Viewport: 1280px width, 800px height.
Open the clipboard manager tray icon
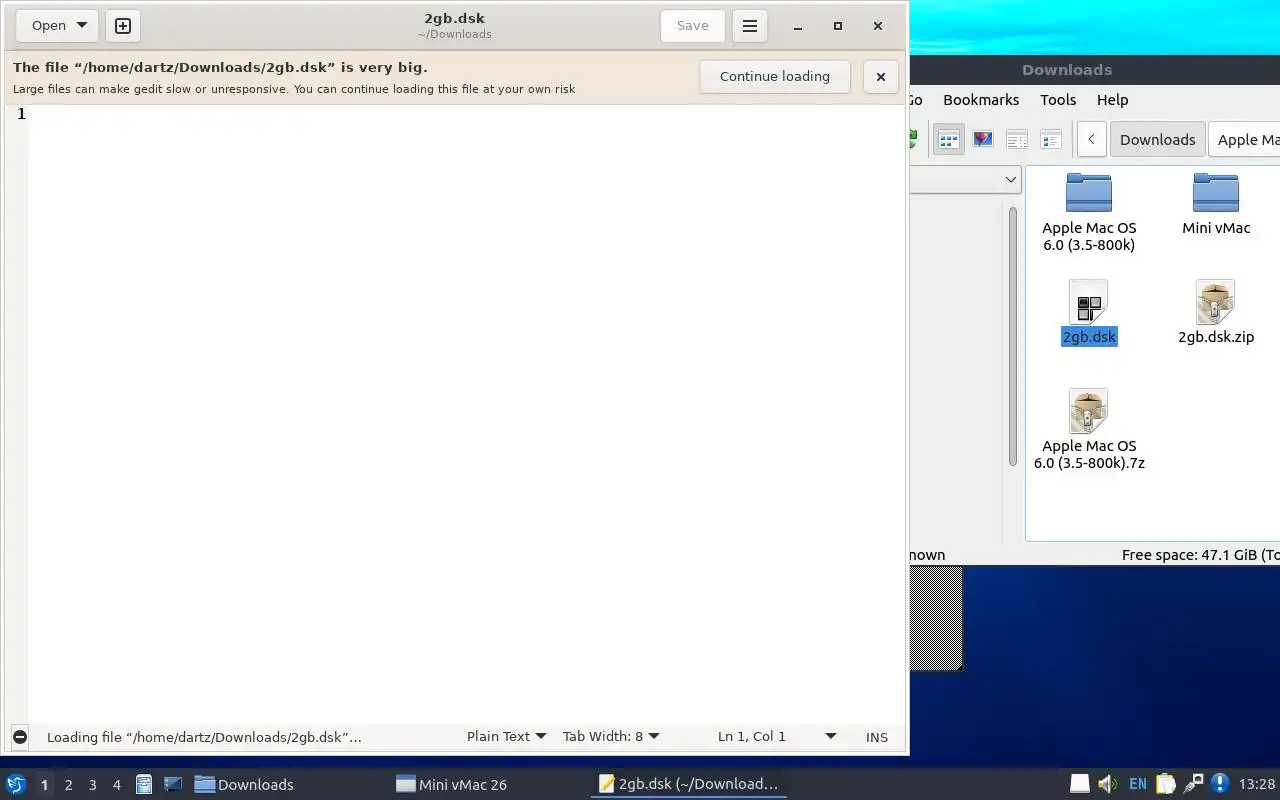coord(1166,784)
